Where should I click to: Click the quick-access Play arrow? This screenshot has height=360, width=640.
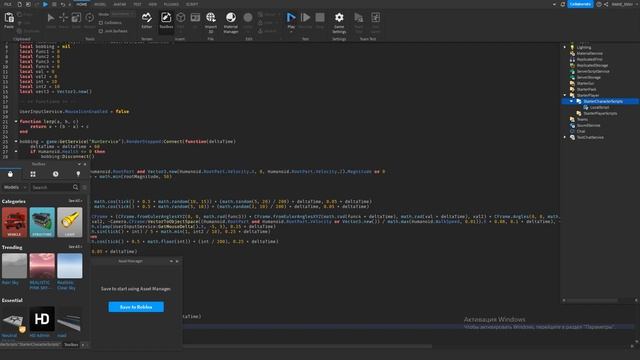point(45,4)
